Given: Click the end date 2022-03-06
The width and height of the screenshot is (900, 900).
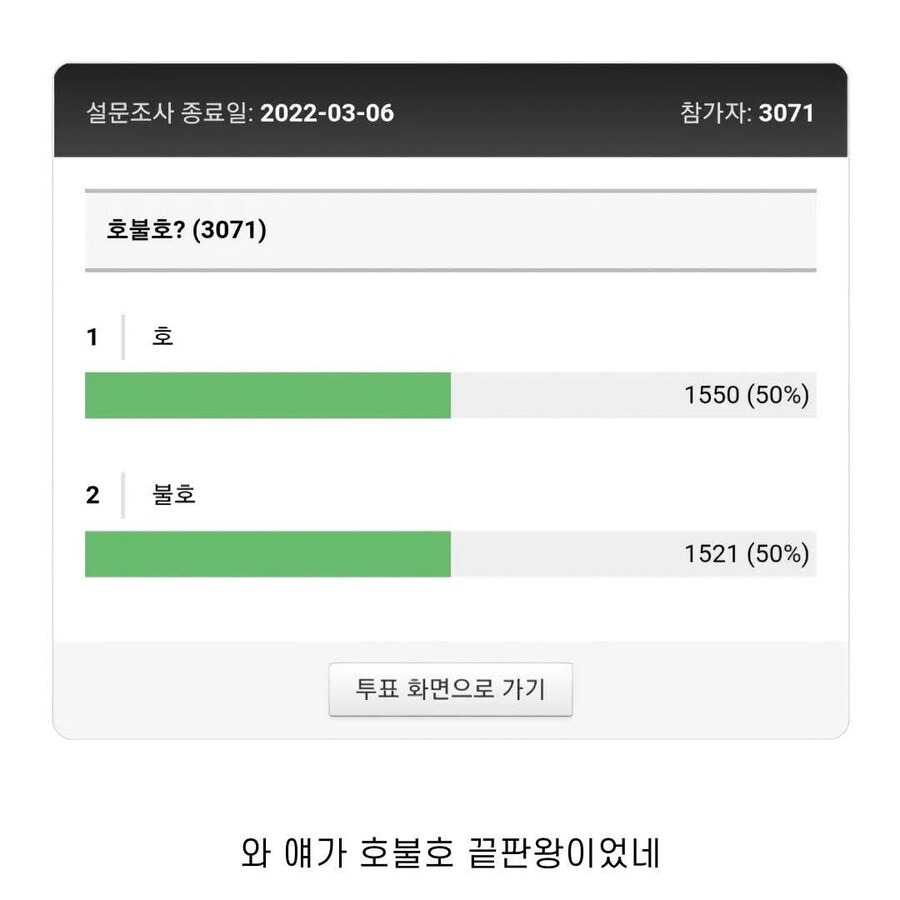Looking at the screenshot, I should (327, 113).
